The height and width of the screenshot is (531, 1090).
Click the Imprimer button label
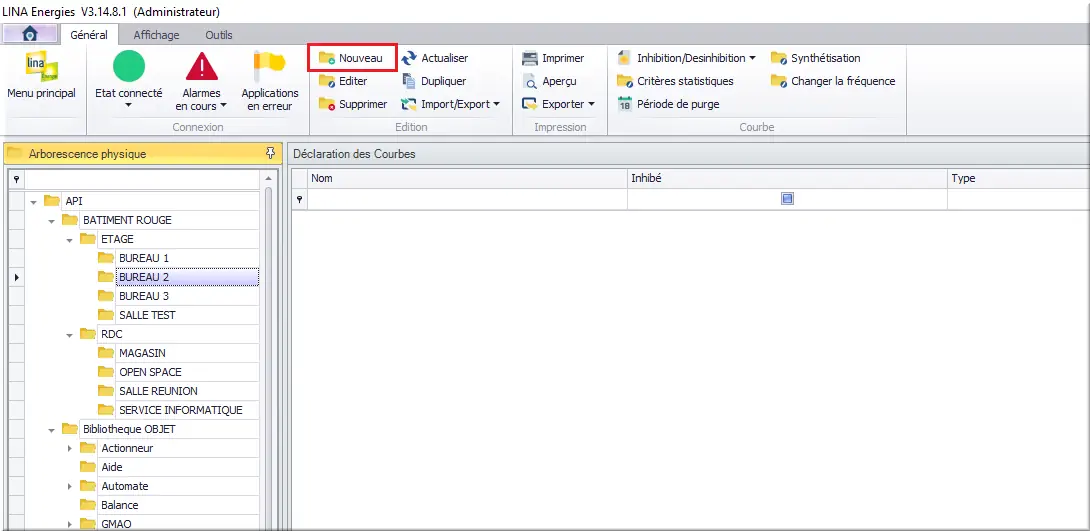tap(563, 58)
